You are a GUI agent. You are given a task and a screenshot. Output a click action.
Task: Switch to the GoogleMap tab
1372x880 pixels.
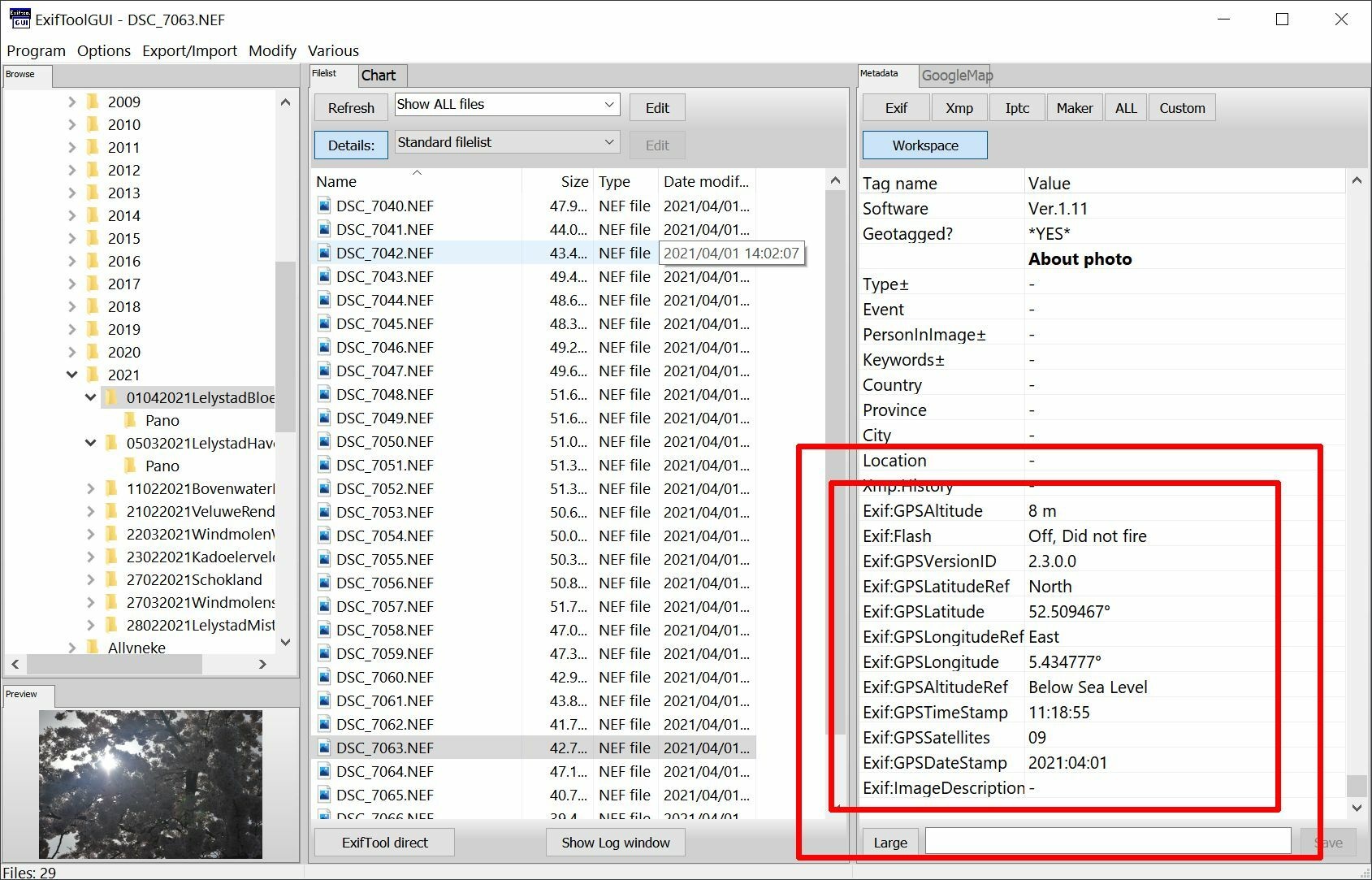956,75
